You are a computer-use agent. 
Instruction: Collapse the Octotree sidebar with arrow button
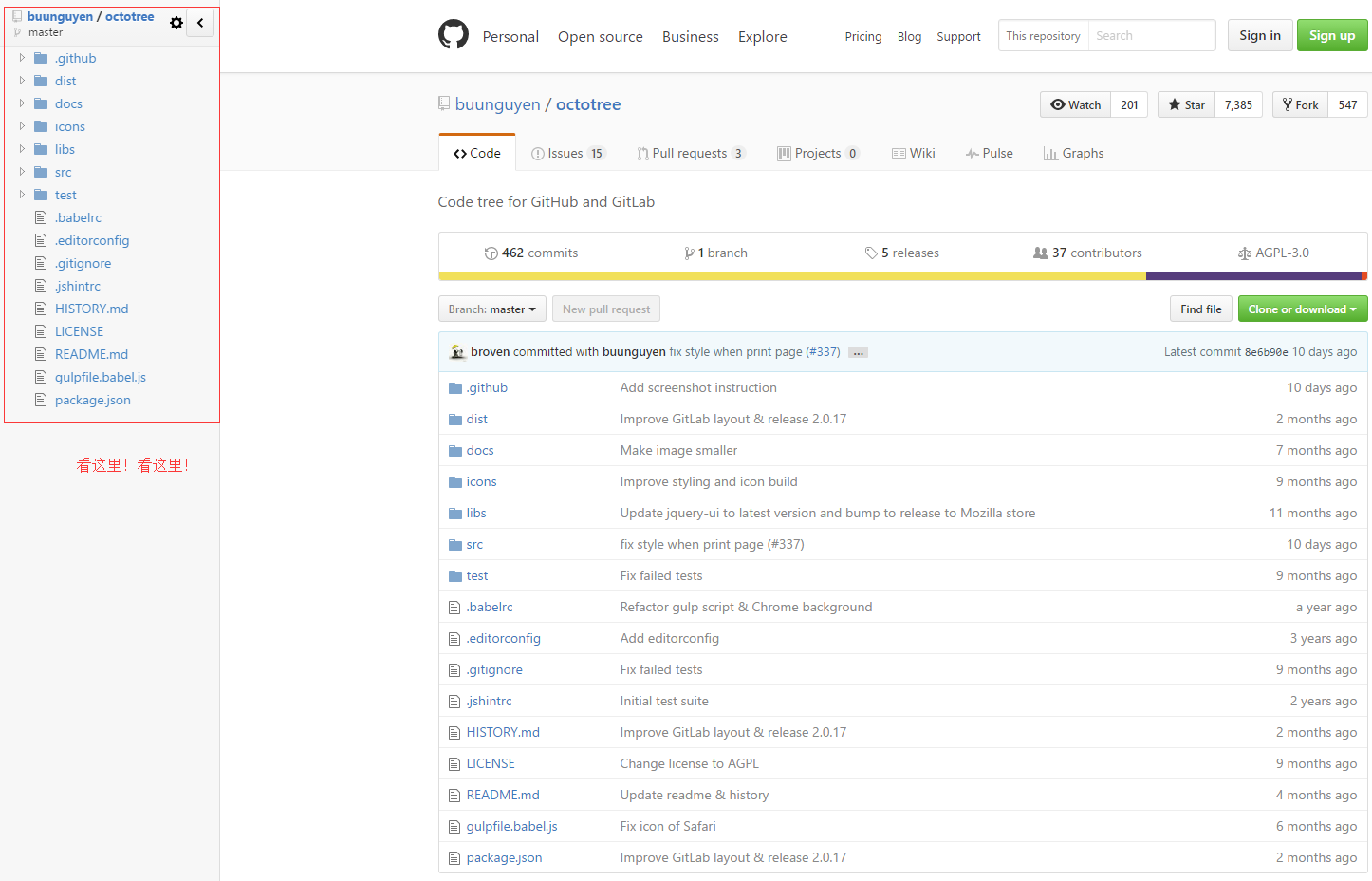coord(200,23)
